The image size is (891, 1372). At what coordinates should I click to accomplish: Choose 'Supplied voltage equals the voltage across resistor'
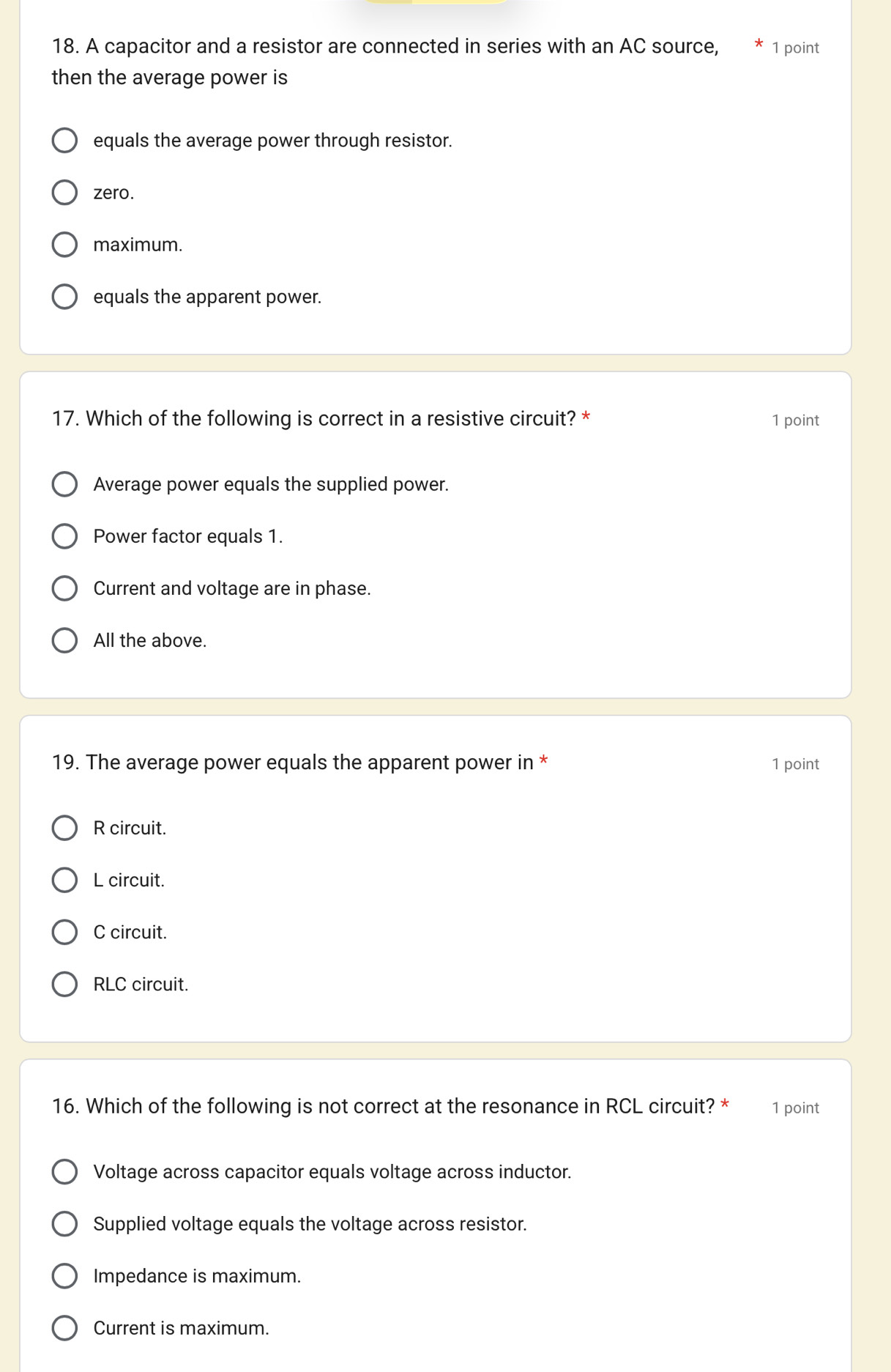tap(64, 1223)
